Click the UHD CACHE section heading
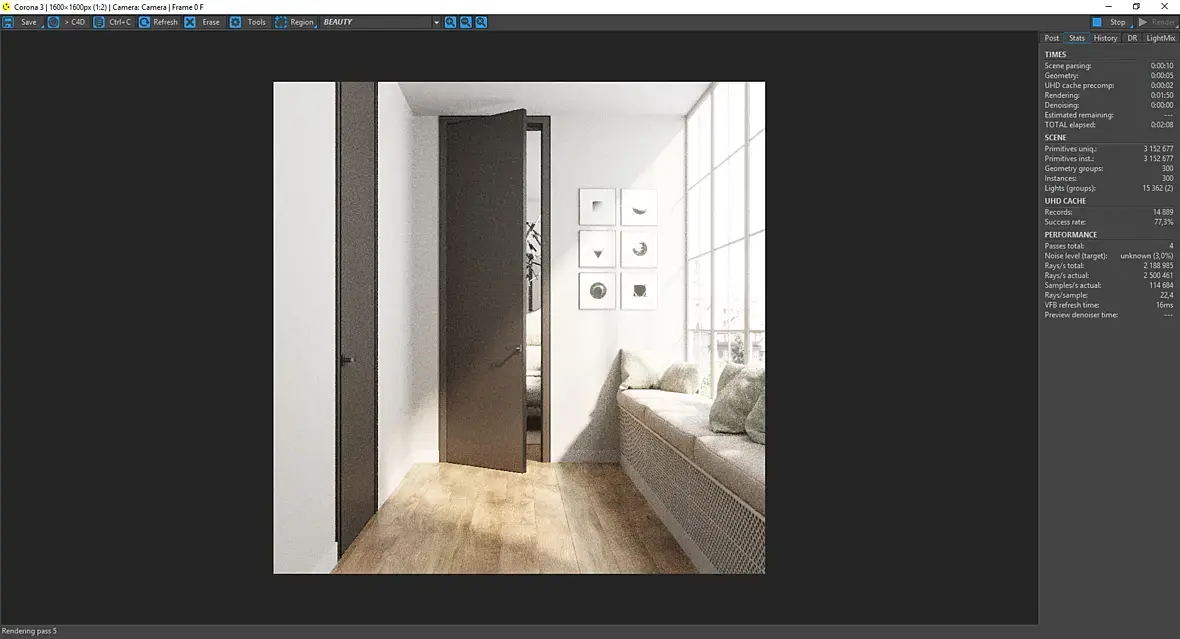This screenshot has height=639, width=1180. click(1065, 201)
